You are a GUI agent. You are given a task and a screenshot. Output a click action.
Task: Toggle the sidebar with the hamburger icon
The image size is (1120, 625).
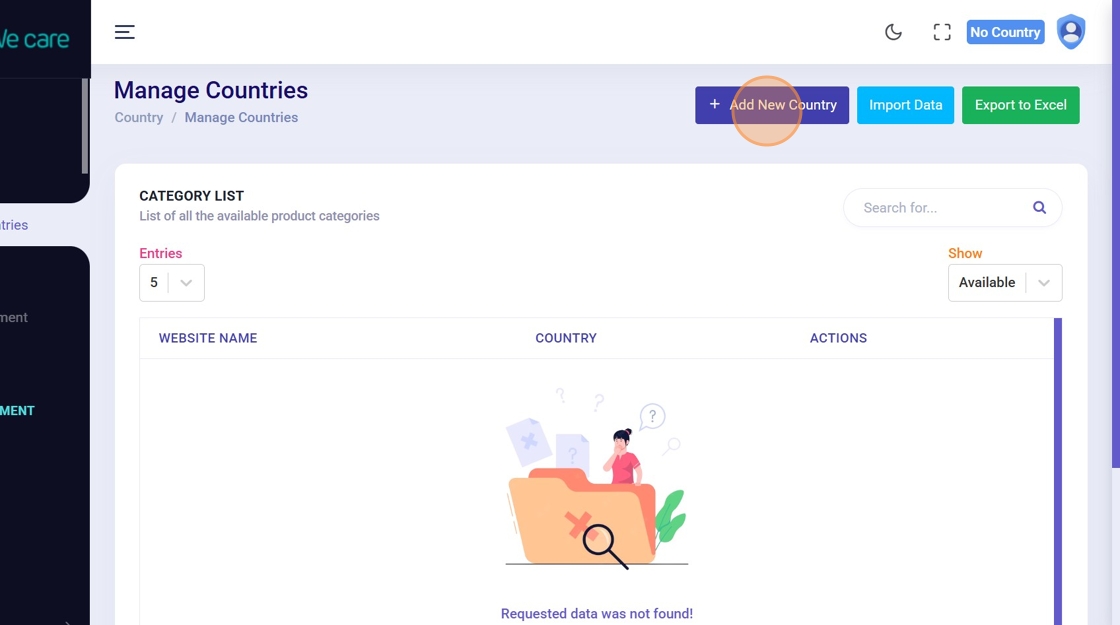[x=124, y=32]
